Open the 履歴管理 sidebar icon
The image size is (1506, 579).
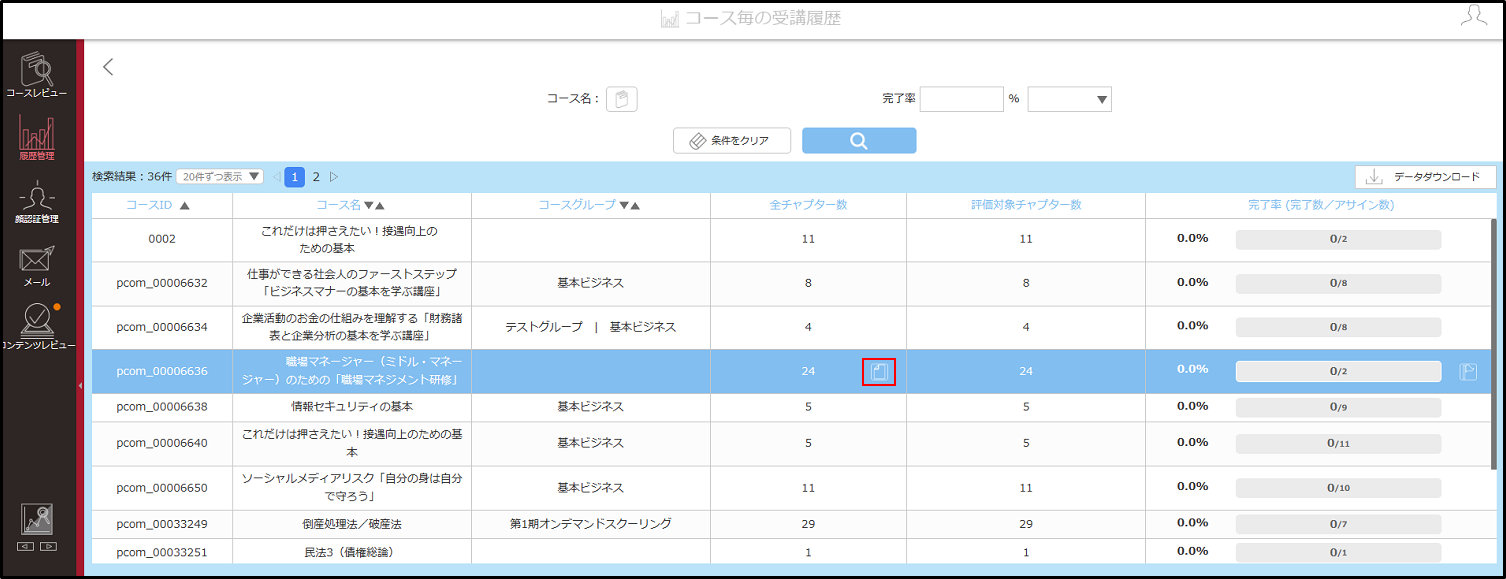point(37,139)
